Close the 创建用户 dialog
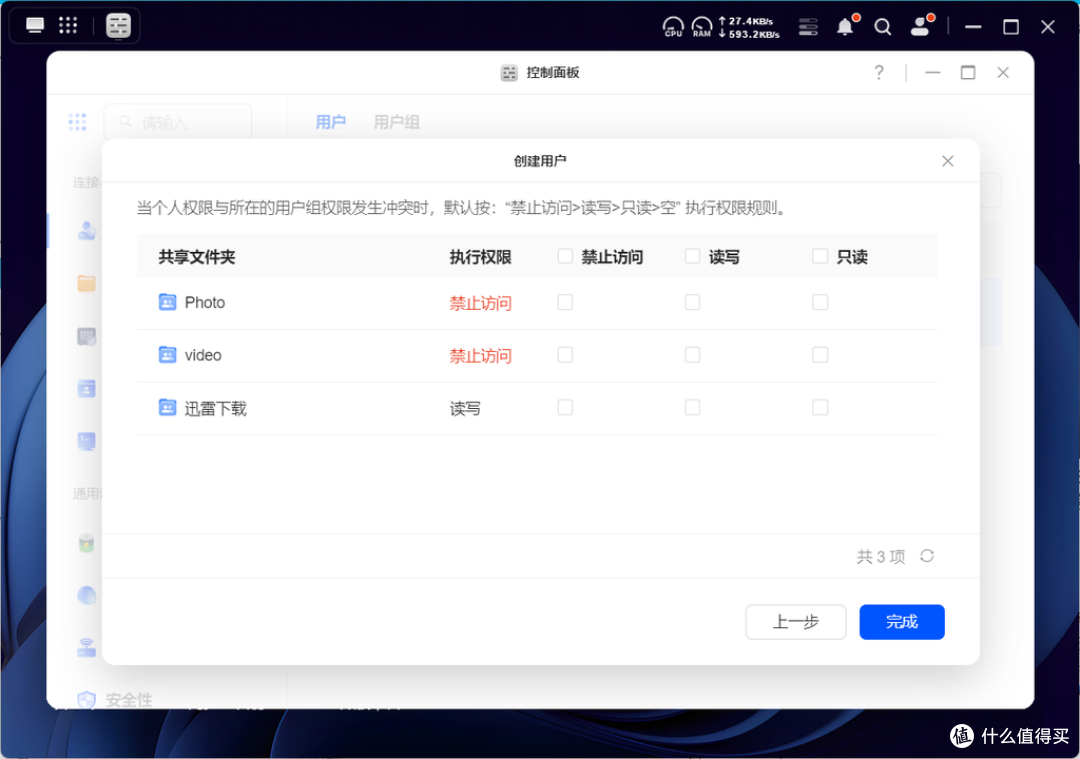The image size is (1080, 759). point(948,160)
